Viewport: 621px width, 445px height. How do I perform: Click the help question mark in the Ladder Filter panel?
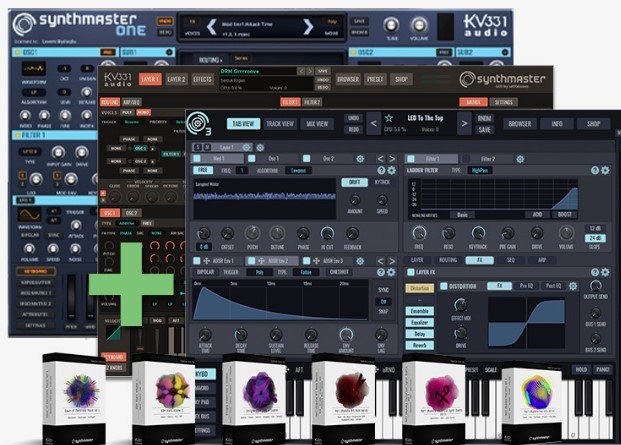point(595,170)
